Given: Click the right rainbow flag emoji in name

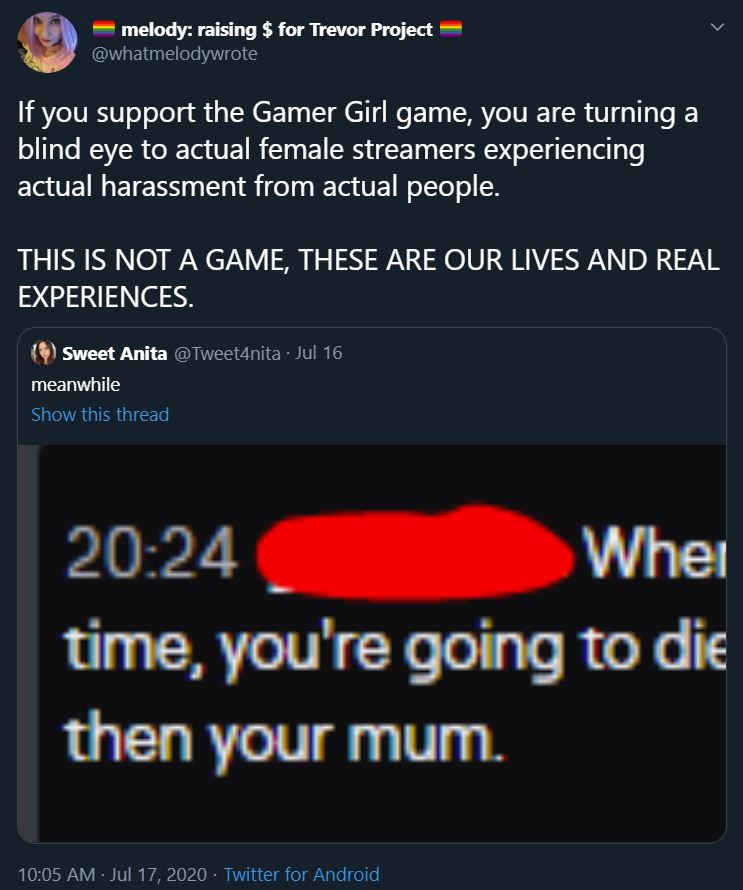Looking at the screenshot, I should pos(451,29).
